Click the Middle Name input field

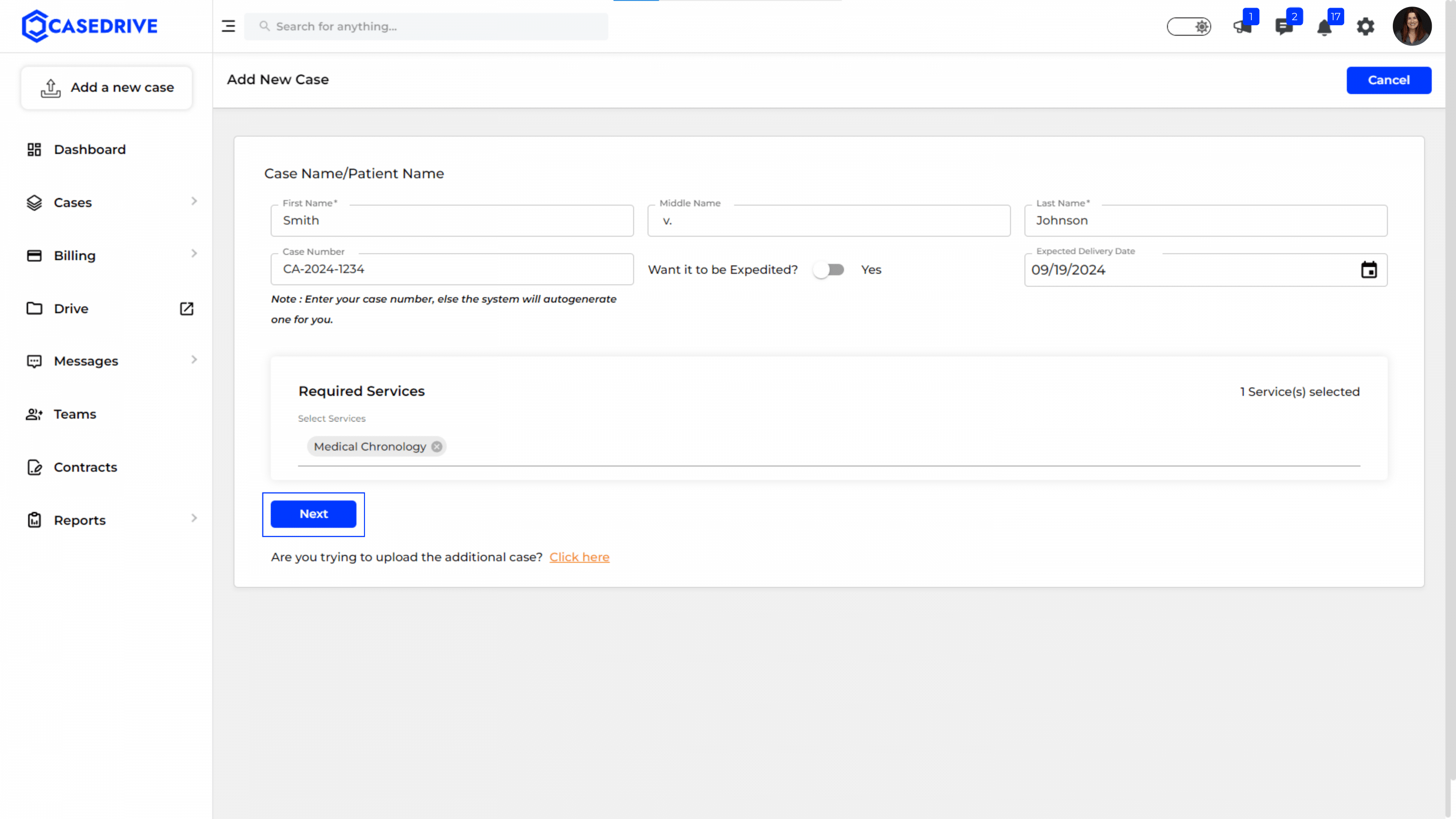point(829,220)
